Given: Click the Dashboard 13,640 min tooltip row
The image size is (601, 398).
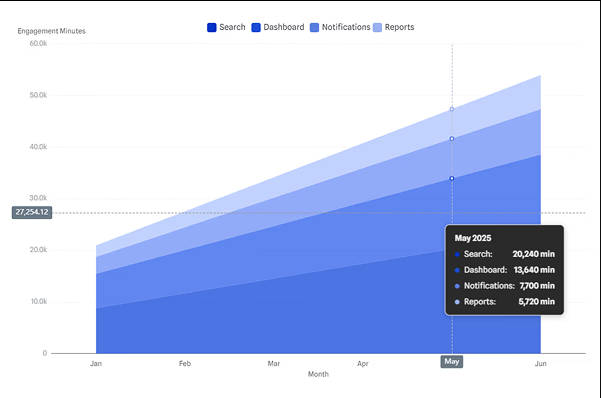Looking at the screenshot, I should point(504,270).
